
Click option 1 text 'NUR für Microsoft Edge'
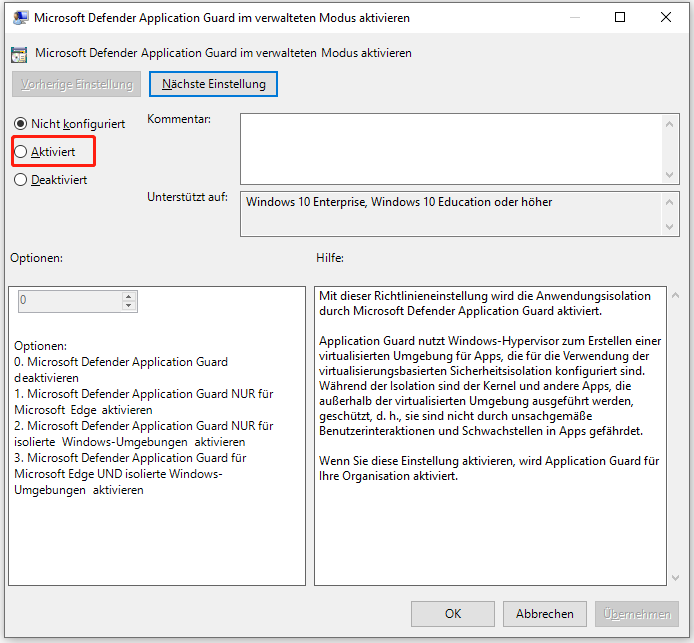click(x=143, y=402)
